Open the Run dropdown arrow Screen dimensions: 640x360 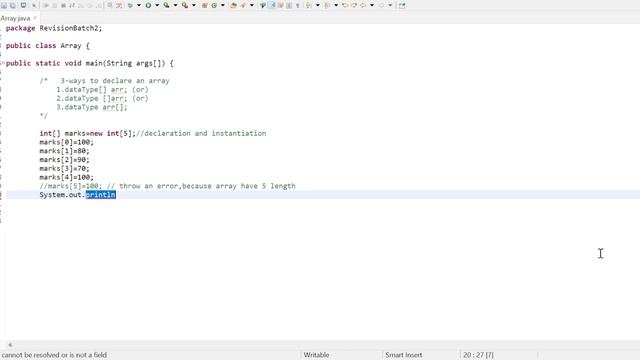(157, 5)
